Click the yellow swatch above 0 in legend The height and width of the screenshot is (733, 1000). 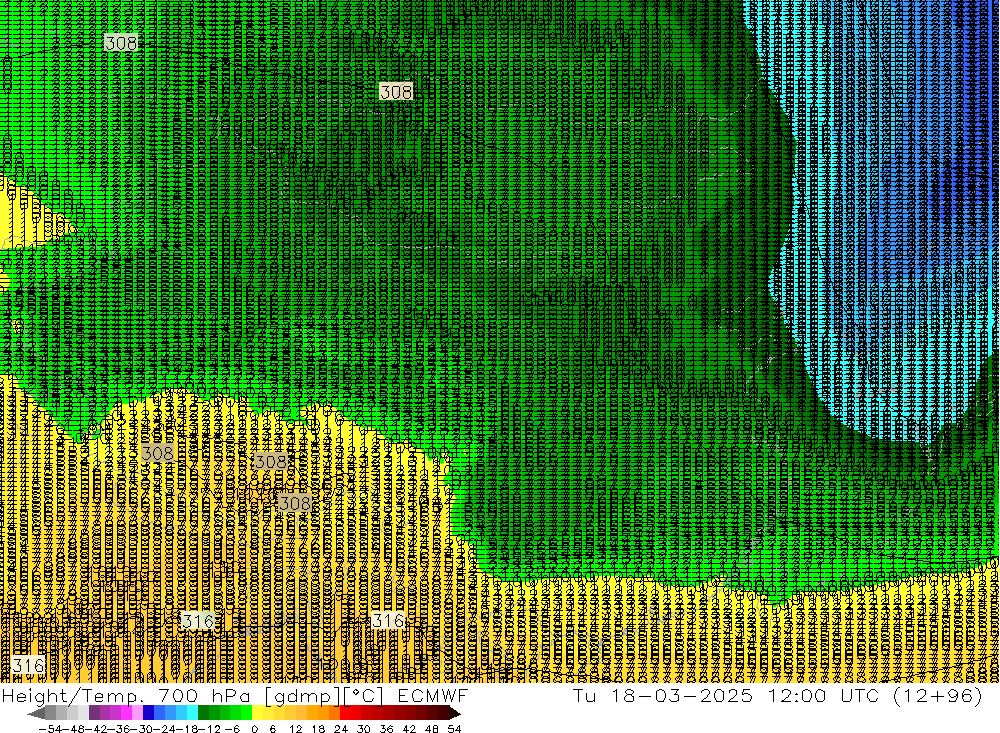(257, 713)
